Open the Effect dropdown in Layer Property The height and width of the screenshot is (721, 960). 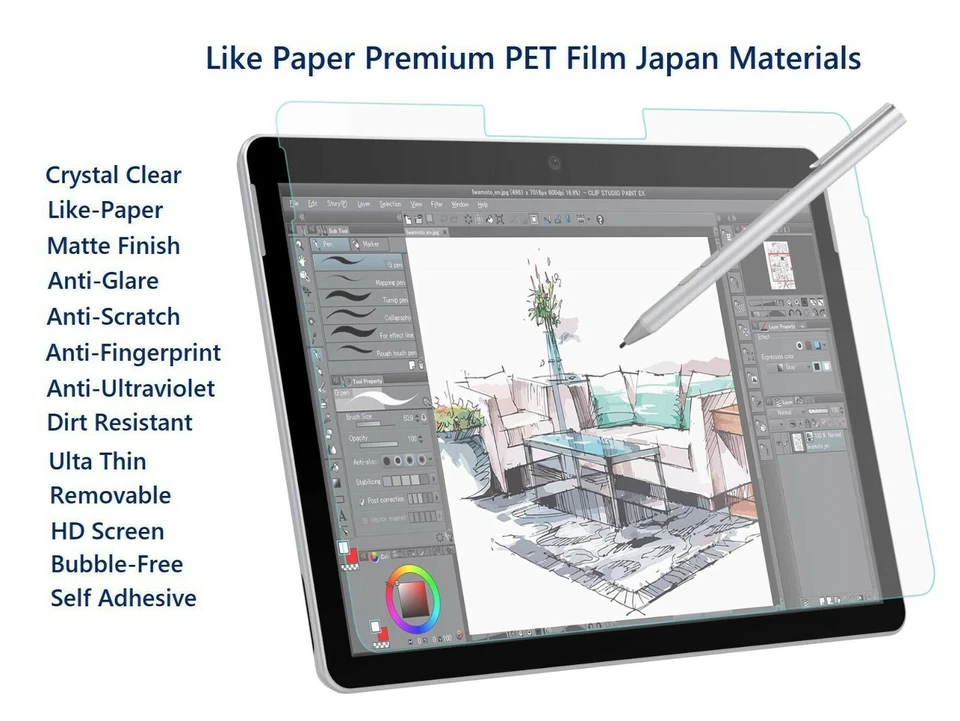point(823,345)
